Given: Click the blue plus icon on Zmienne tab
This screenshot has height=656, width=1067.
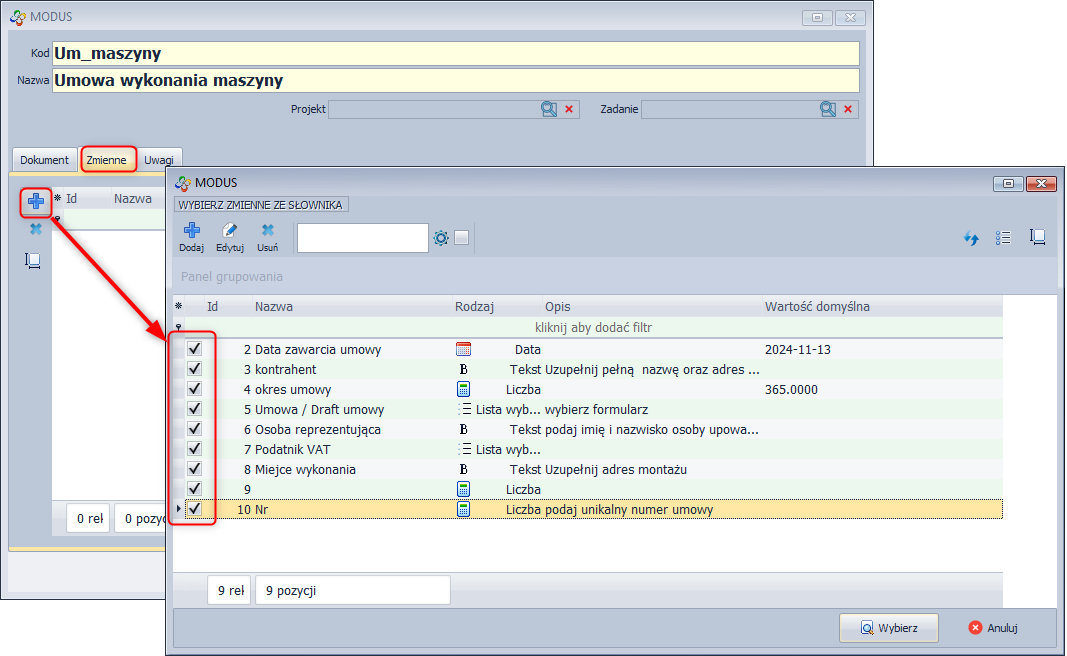Looking at the screenshot, I should coord(36,201).
